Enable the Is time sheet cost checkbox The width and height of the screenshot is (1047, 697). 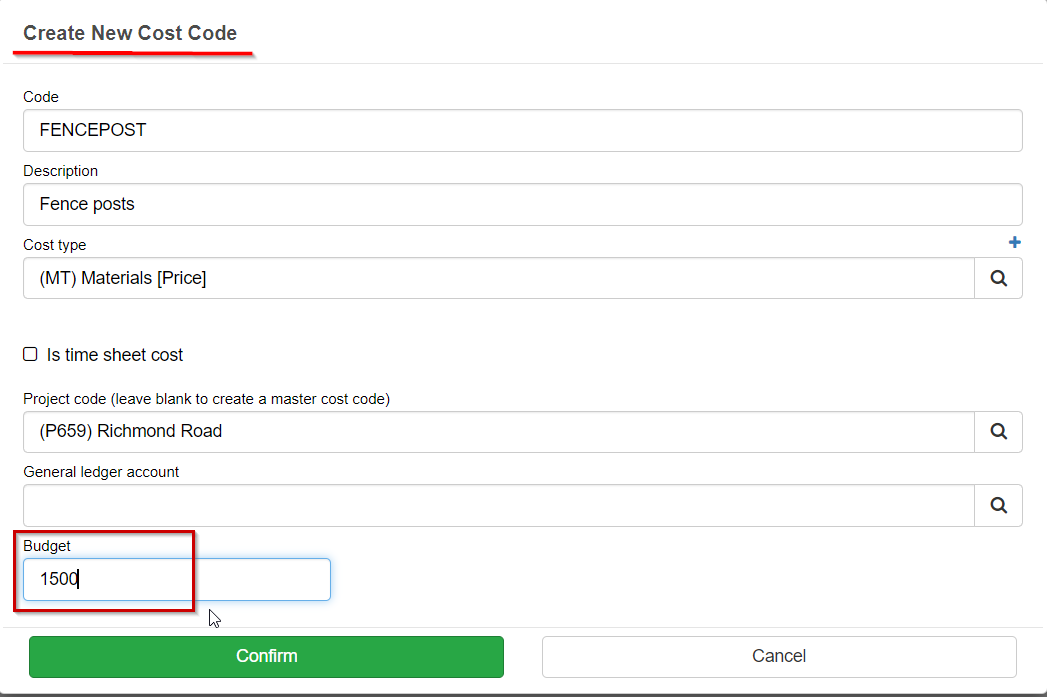(29, 353)
